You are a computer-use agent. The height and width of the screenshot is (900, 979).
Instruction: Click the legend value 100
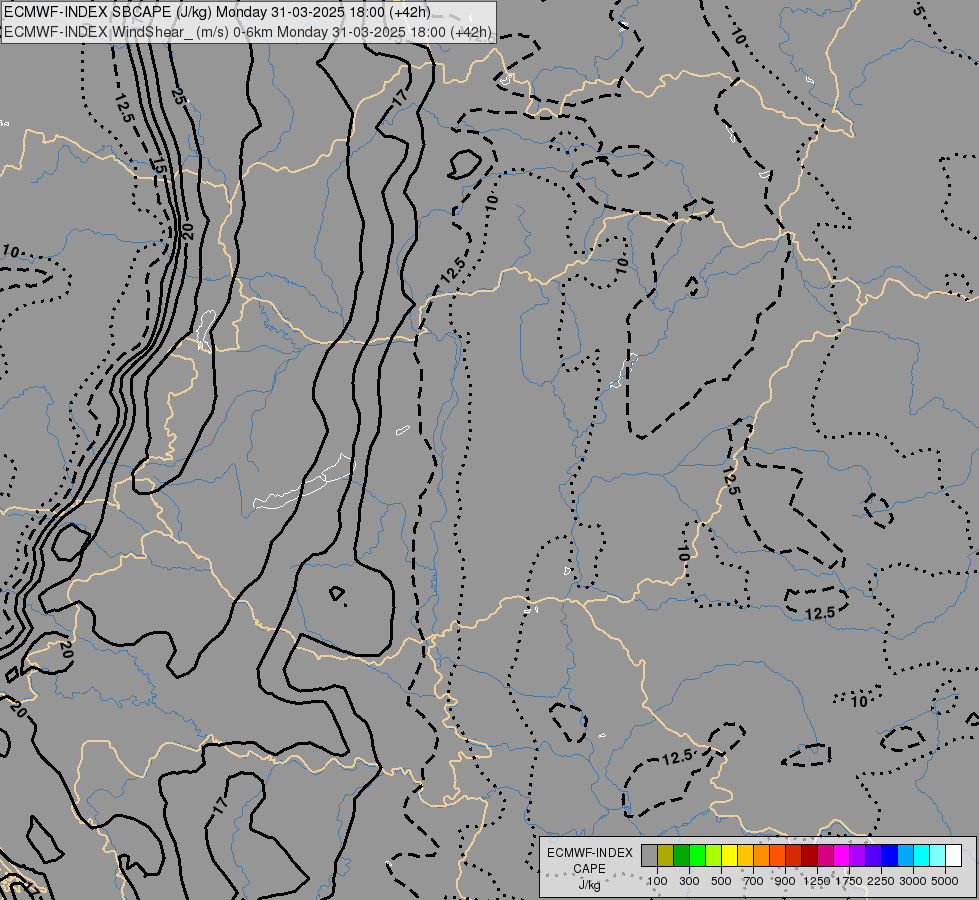coord(657,881)
